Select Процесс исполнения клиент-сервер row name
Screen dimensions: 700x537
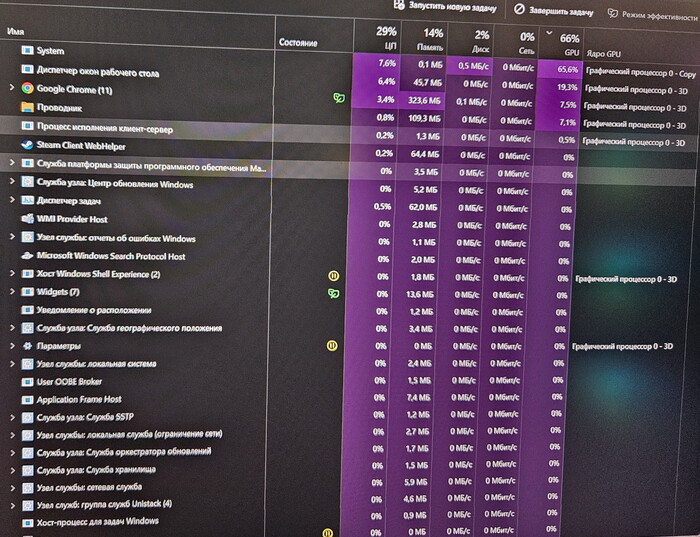(x=104, y=128)
